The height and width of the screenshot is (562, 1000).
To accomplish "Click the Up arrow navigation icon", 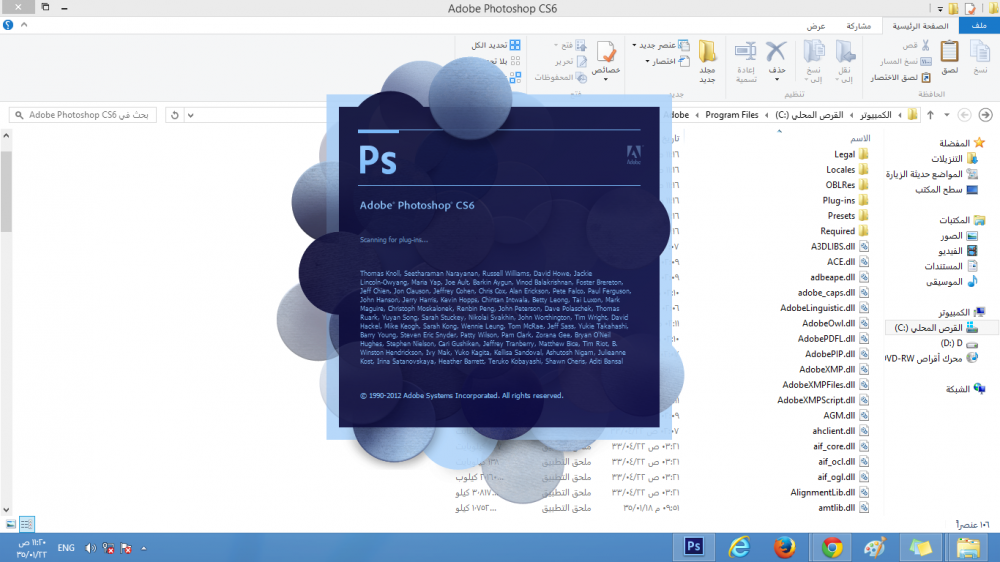I will (930, 115).
